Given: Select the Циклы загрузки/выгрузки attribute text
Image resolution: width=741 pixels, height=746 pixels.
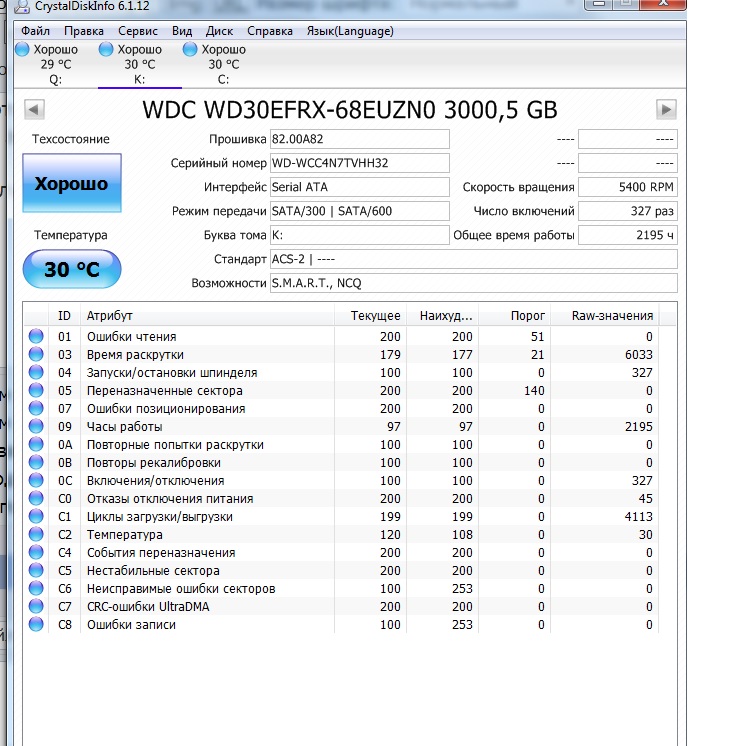Looking at the screenshot, I should (x=160, y=517).
